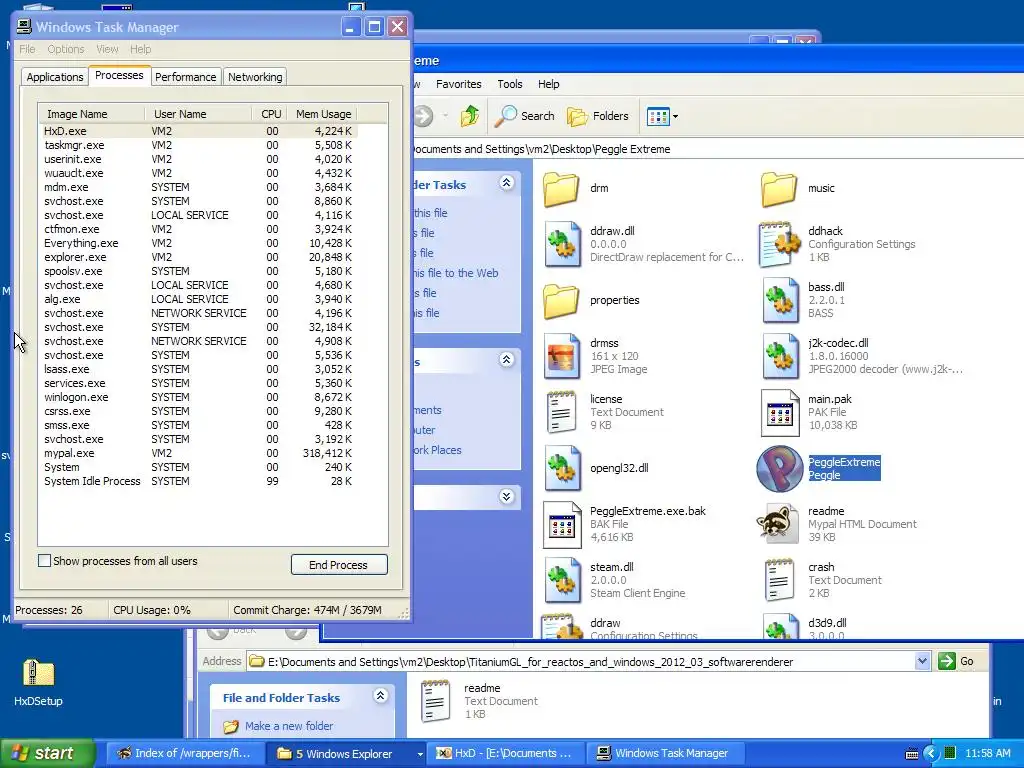
Task: Click the Views toolbar icon
Action: coord(658,117)
